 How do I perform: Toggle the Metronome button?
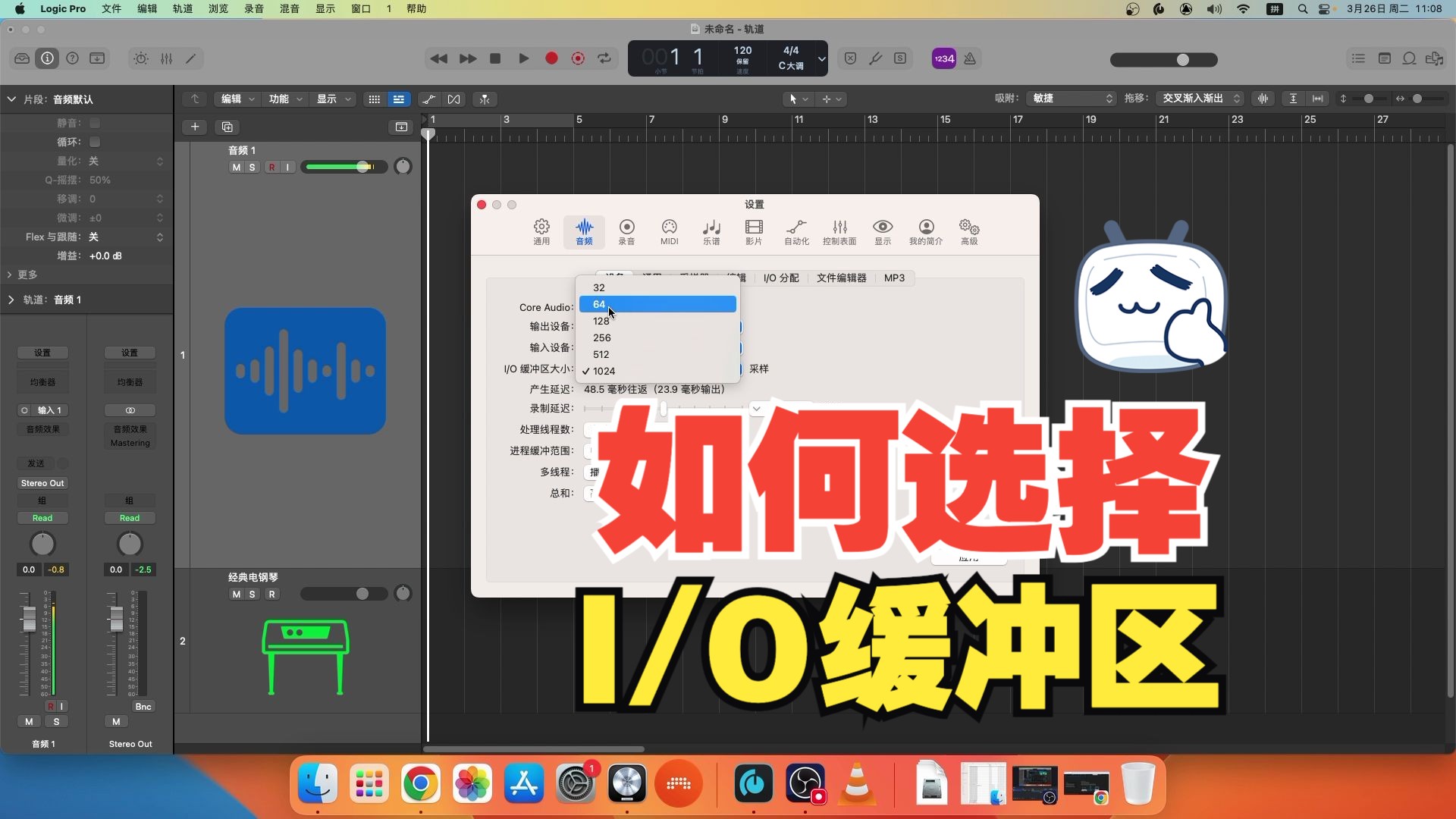coord(970,58)
